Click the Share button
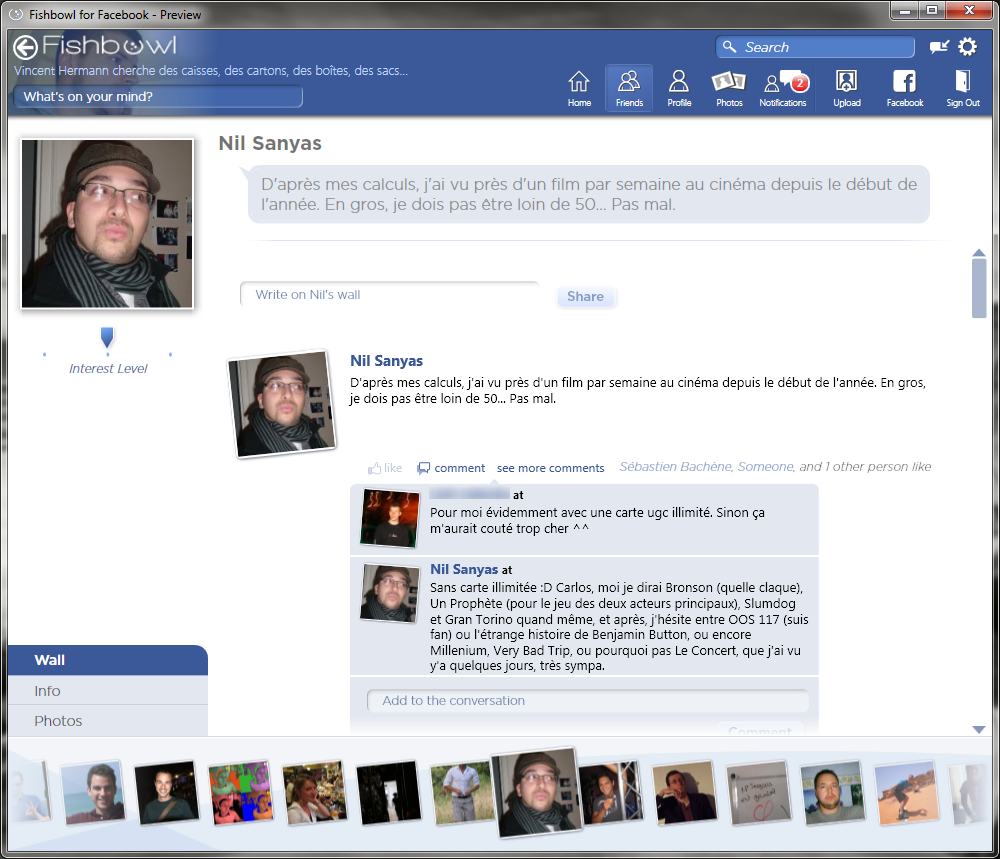The image size is (1000, 859). pyautogui.click(x=585, y=297)
